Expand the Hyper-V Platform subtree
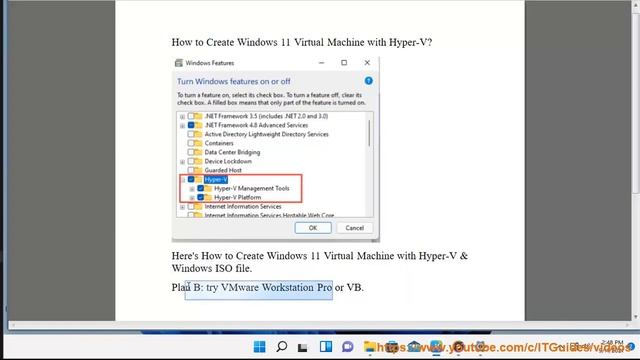The height and width of the screenshot is (360, 640). click(192, 198)
